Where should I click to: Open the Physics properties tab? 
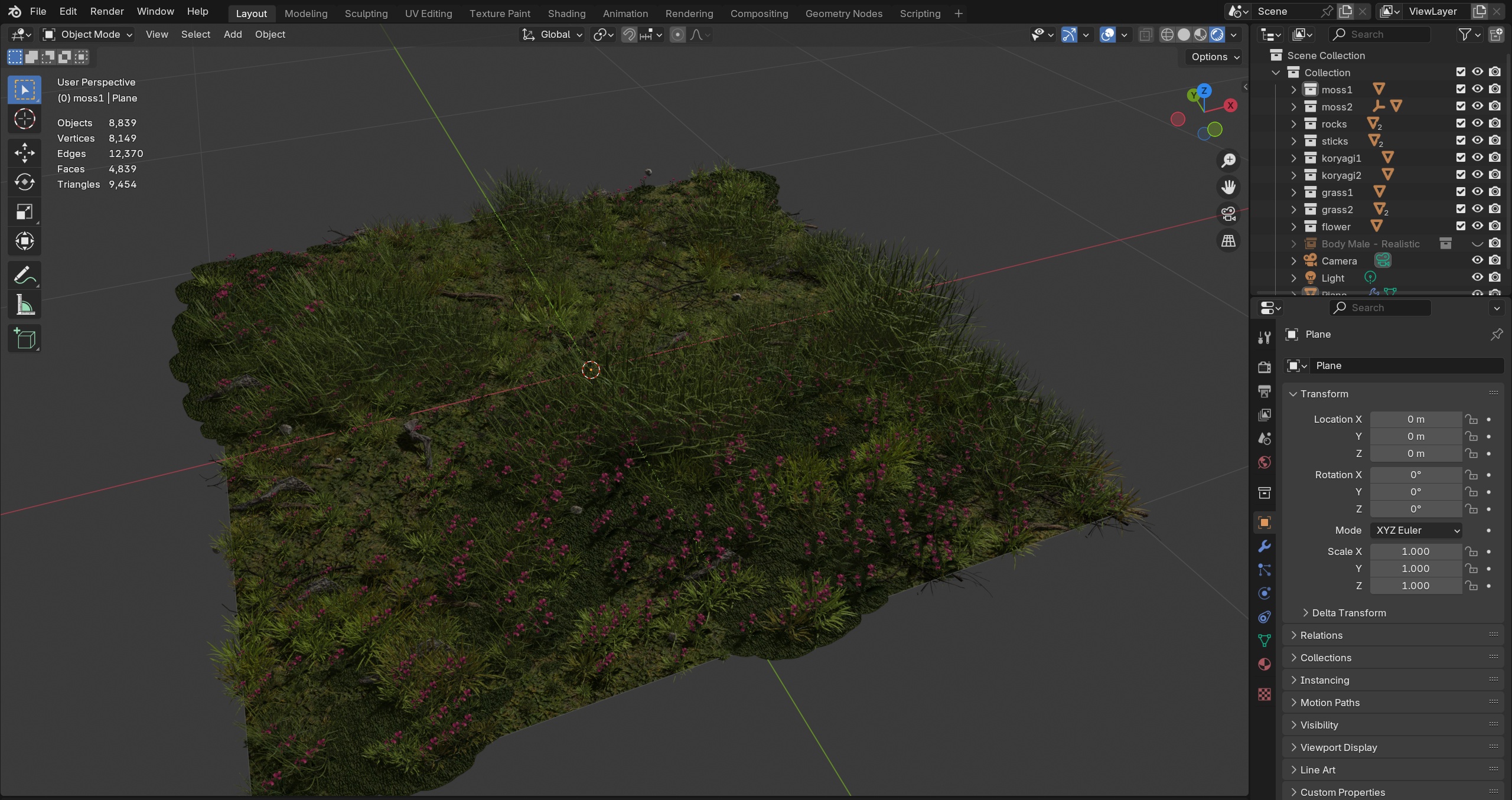point(1264,593)
